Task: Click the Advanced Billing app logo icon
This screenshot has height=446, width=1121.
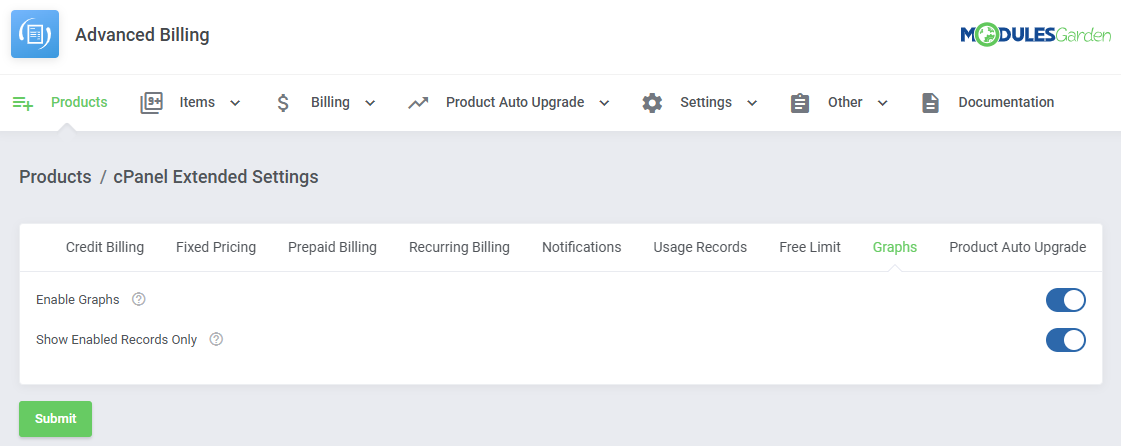Action: point(35,34)
